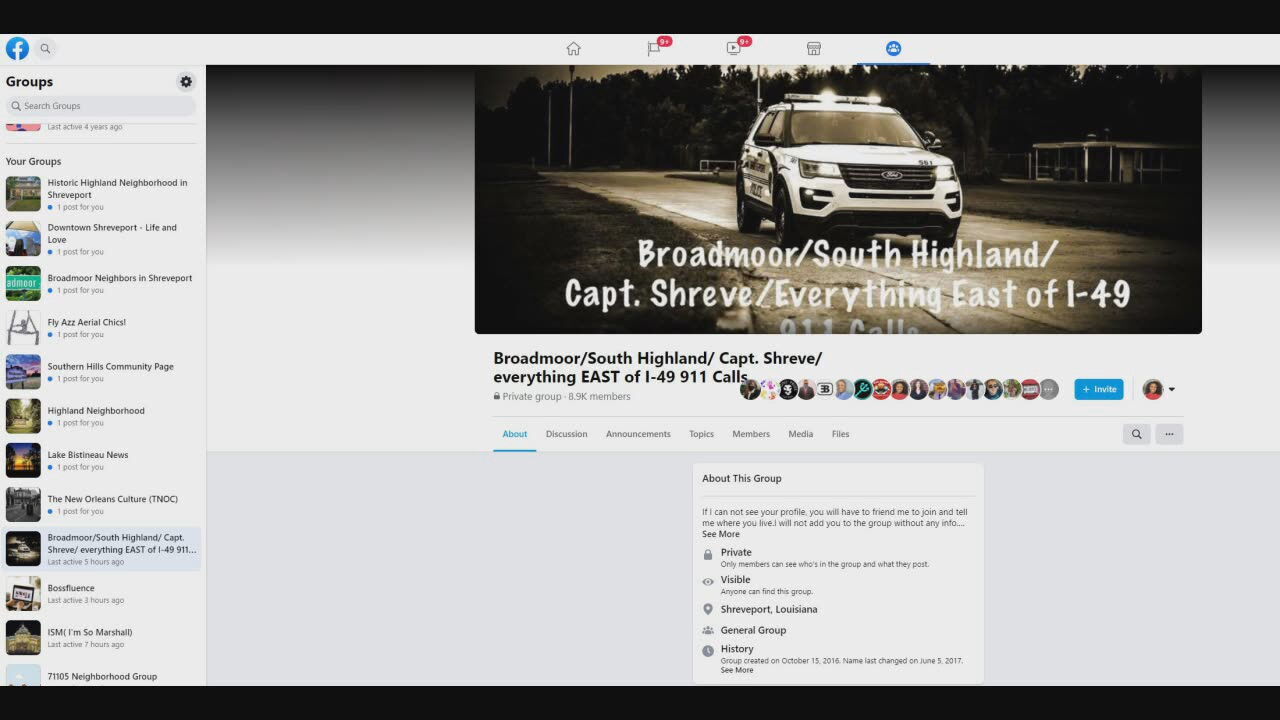Open Groups settings gear icon
Screen dimensions: 1280x720
(x=186, y=82)
